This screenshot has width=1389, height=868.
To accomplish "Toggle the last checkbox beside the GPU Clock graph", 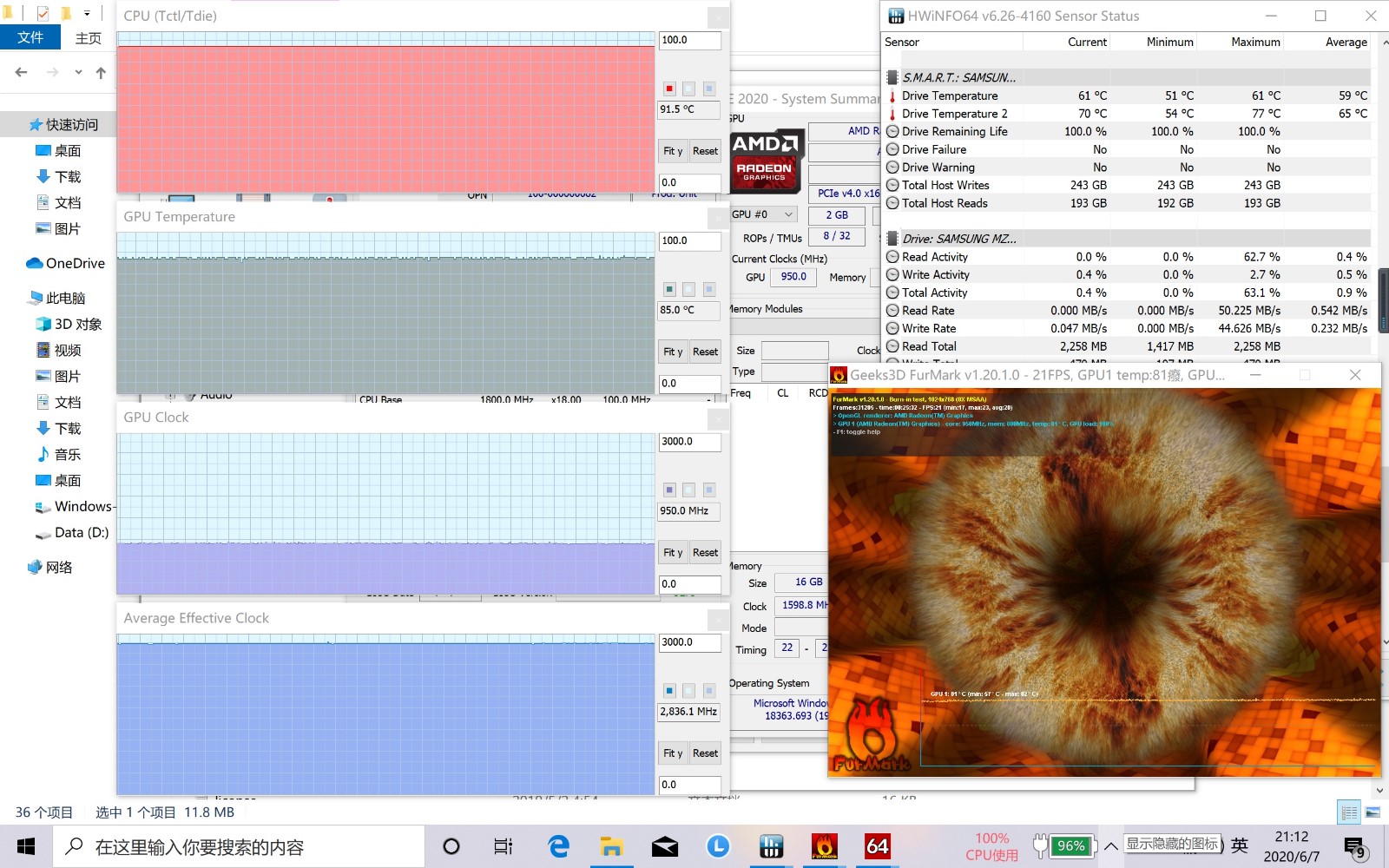I will [709, 490].
